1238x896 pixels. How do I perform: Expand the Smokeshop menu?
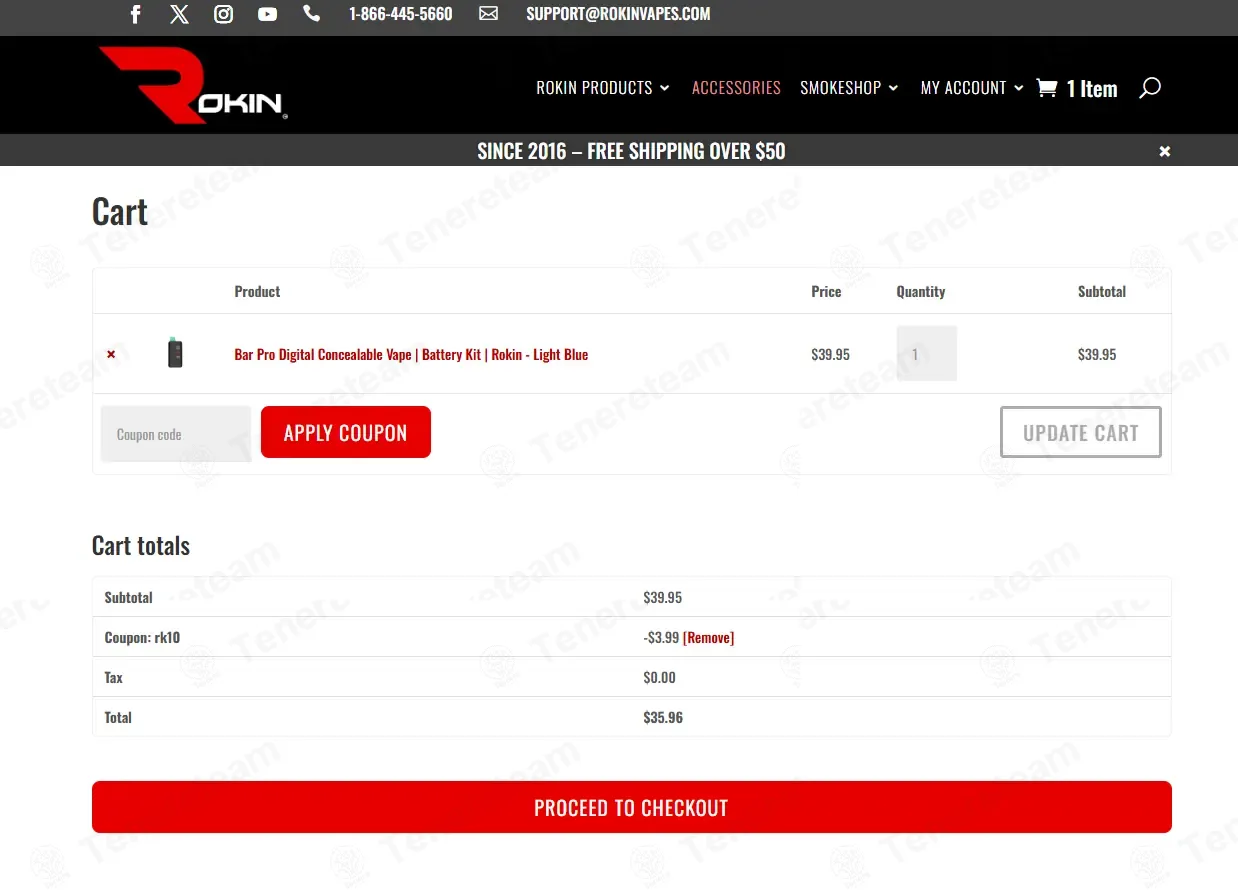(x=849, y=88)
